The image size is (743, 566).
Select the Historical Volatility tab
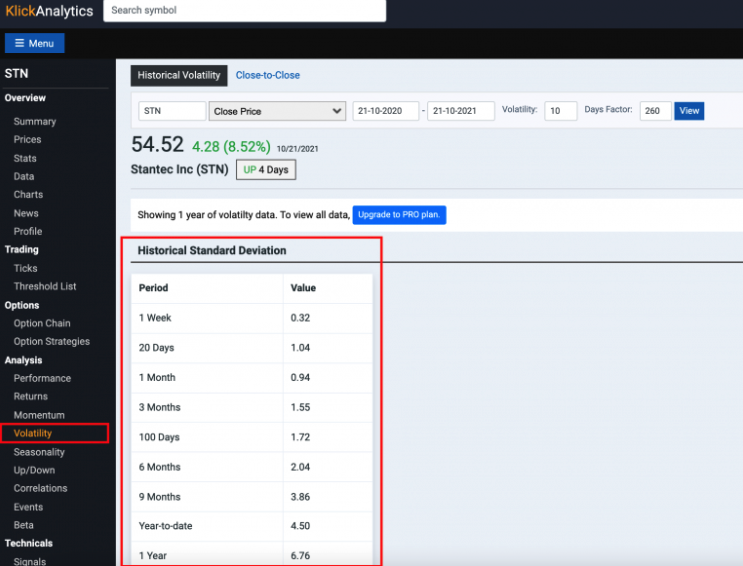(x=179, y=75)
